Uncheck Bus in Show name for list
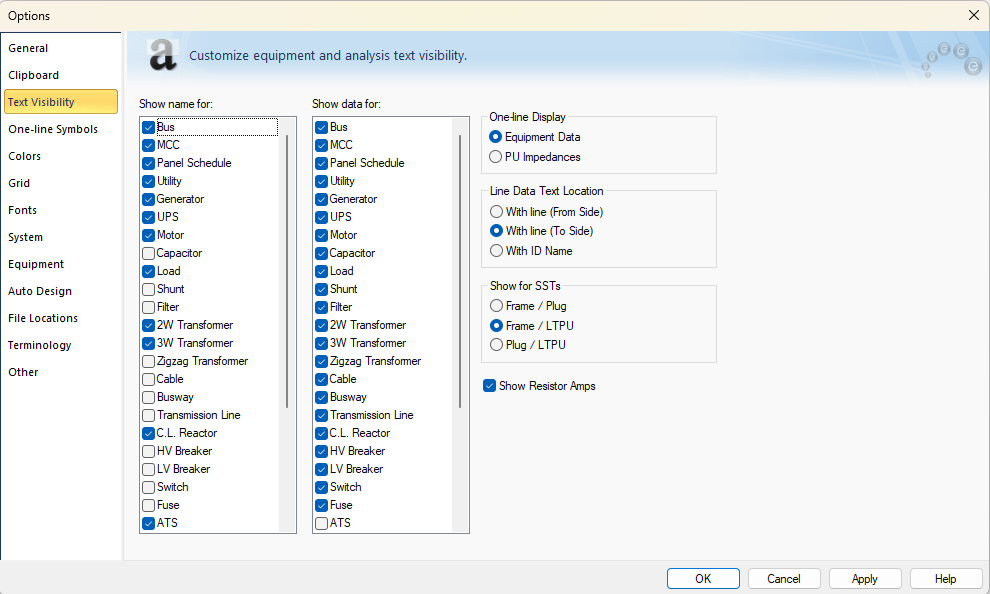 tap(148, 128)
